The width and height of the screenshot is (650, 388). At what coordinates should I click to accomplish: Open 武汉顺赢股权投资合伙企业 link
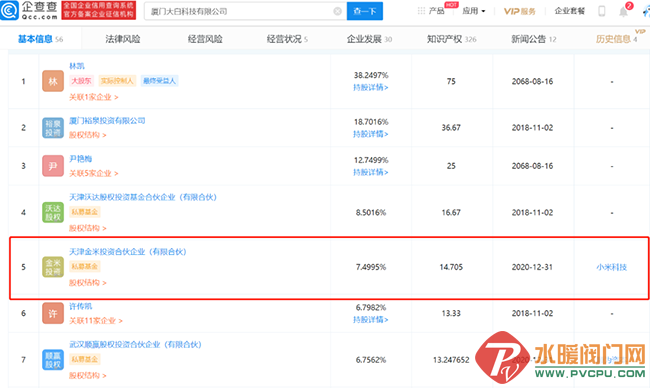point(135,344)
